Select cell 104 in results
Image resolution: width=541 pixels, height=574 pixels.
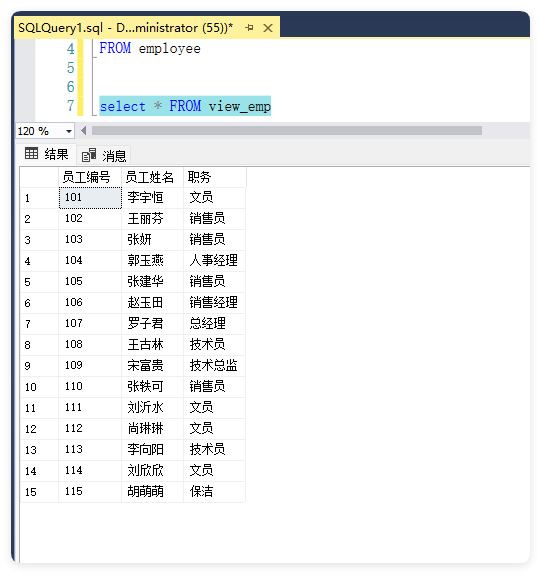[x=90, y=261]
